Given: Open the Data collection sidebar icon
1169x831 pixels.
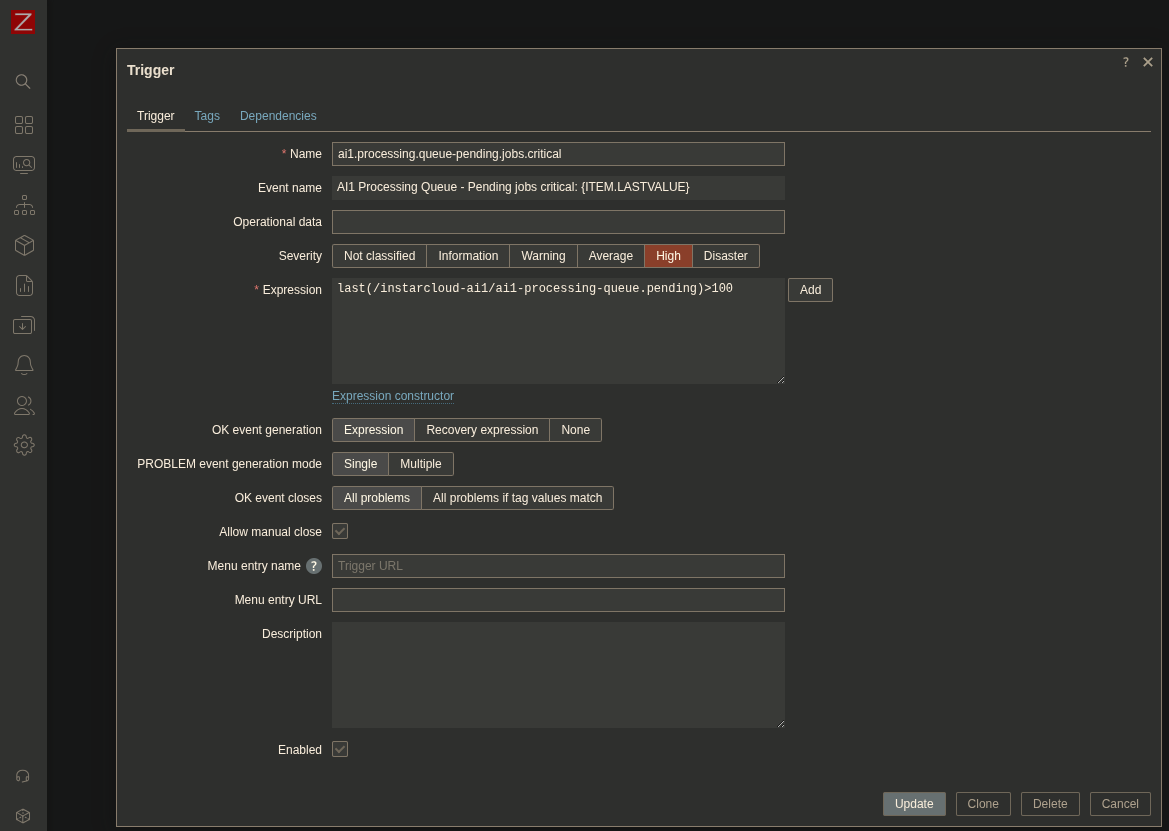Looking at the screenshot, I should point(24,325).
